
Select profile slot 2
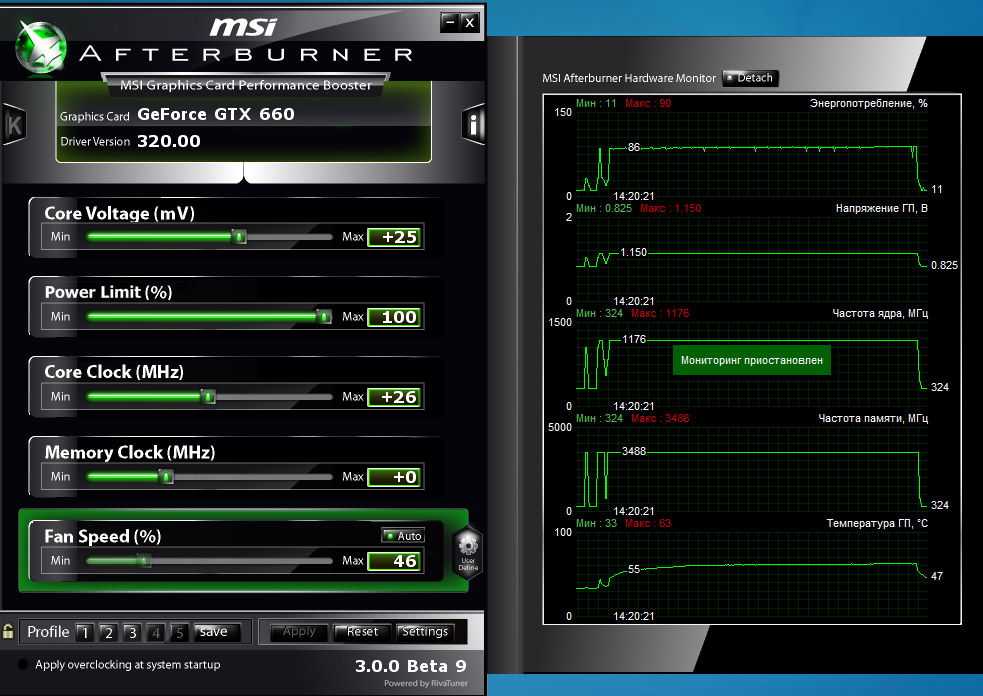(x=108, y=632)
